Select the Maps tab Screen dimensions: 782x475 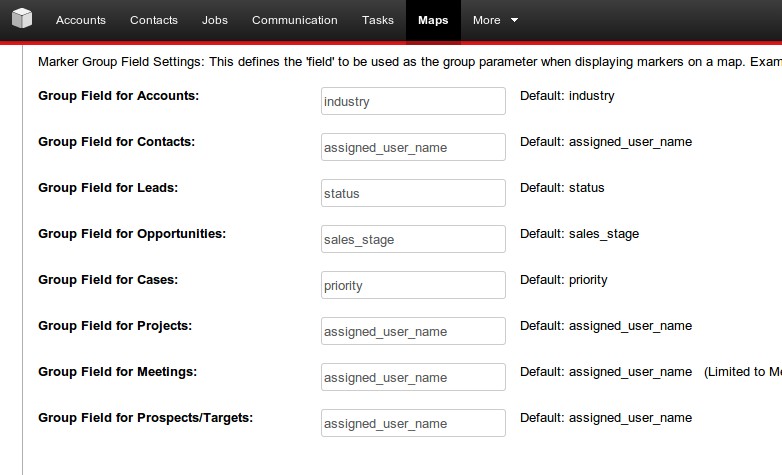[433, 20]
